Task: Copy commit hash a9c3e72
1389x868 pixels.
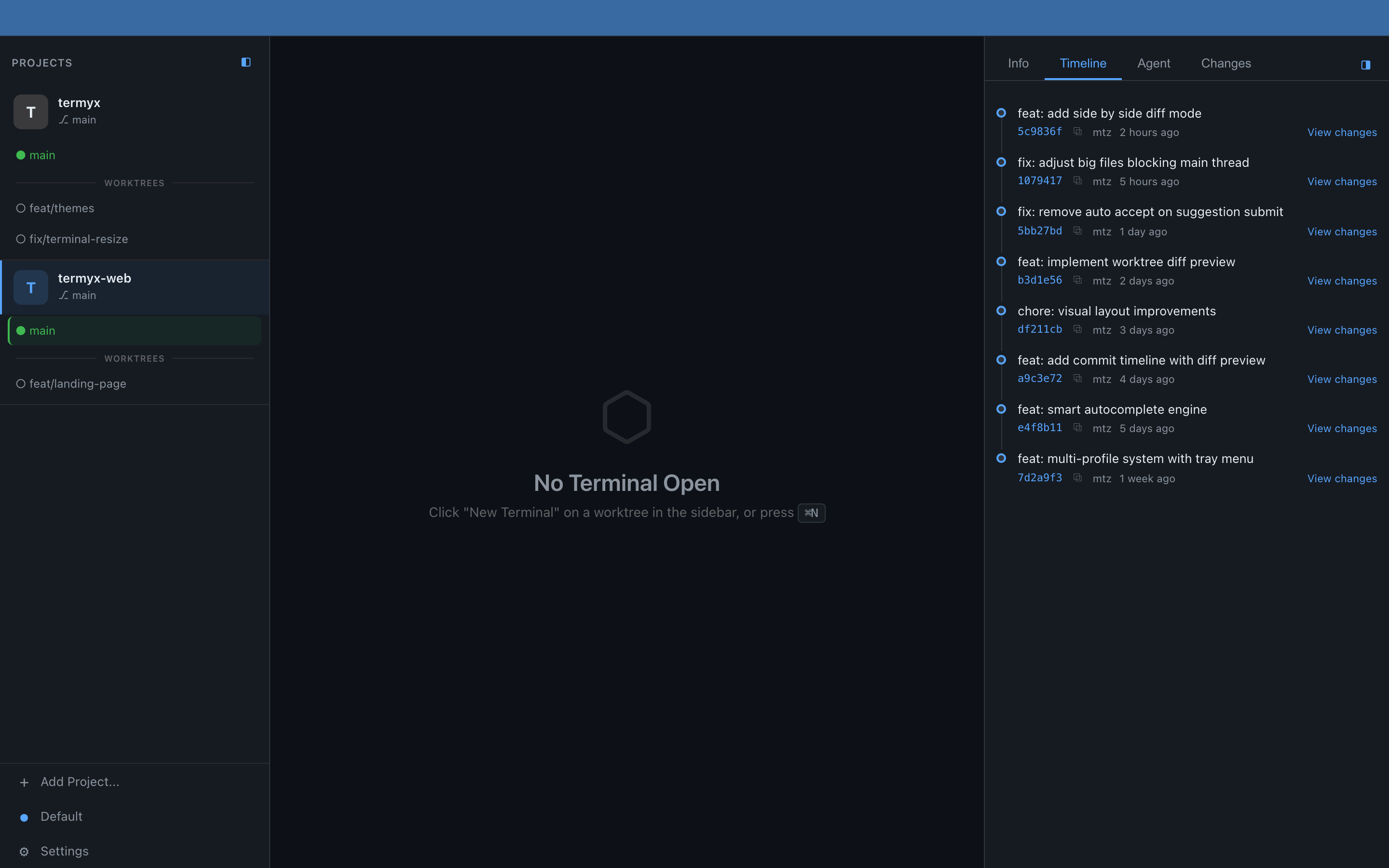Action: [1078, 378]
